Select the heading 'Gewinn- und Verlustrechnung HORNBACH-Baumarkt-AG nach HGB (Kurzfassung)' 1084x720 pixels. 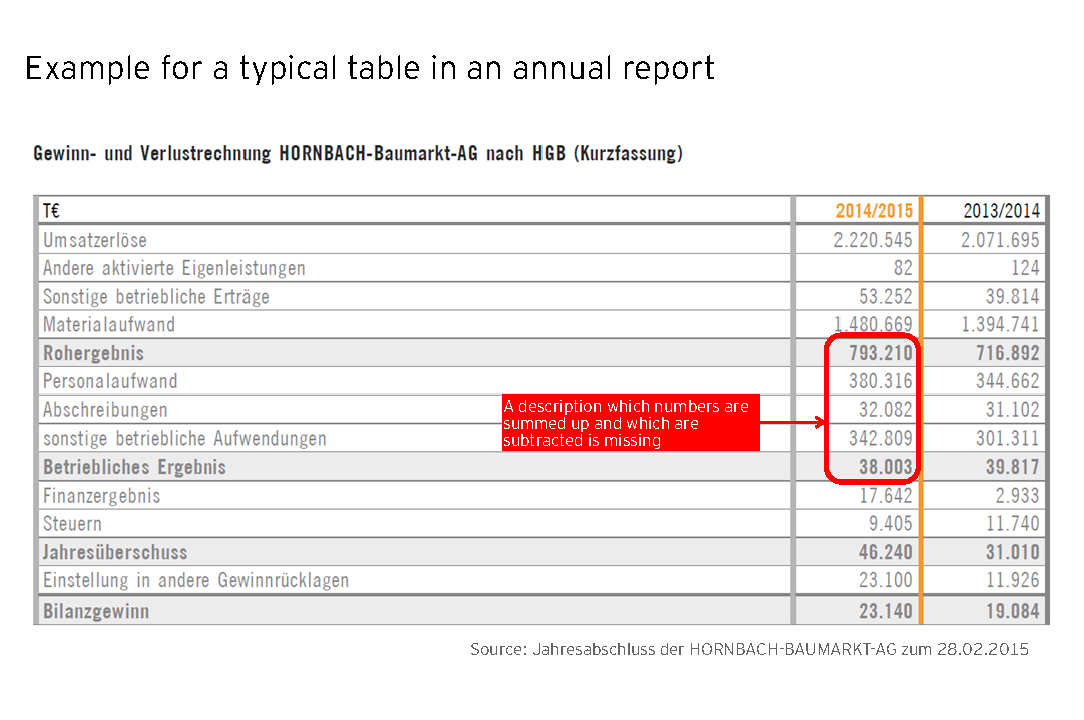[358, 153]
